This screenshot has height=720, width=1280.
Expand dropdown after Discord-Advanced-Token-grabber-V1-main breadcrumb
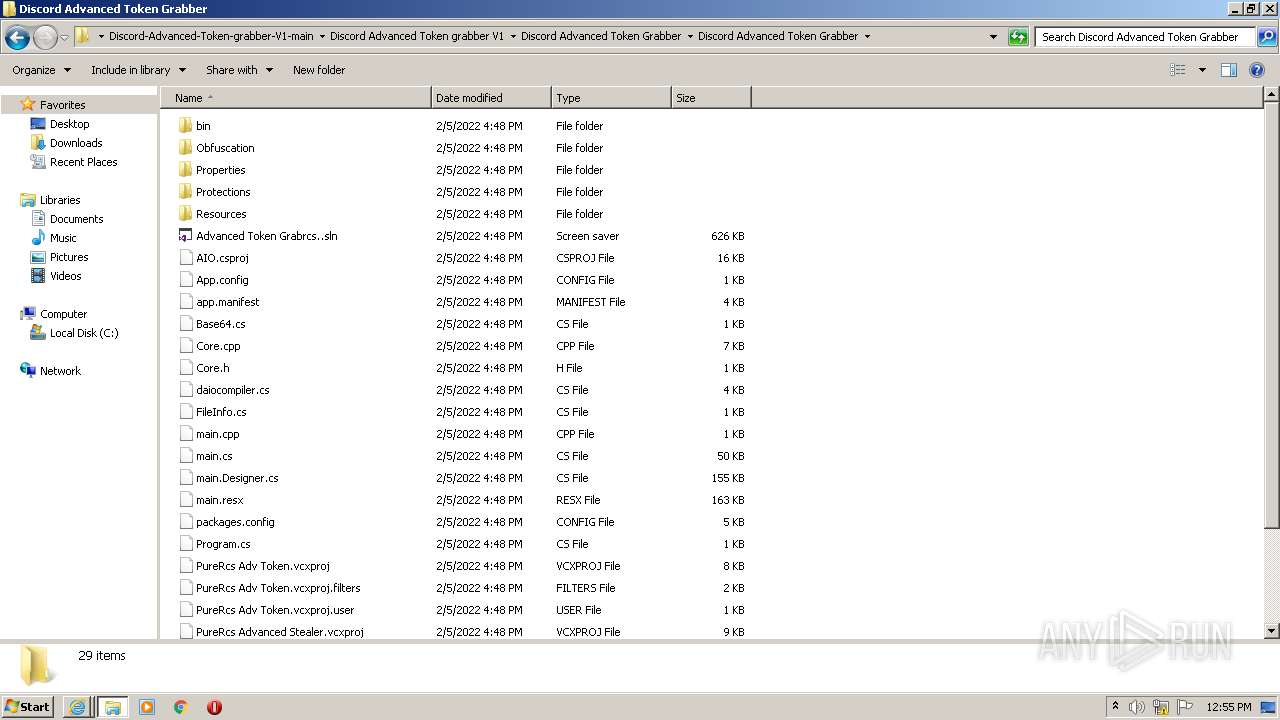[x=322, y=36]
